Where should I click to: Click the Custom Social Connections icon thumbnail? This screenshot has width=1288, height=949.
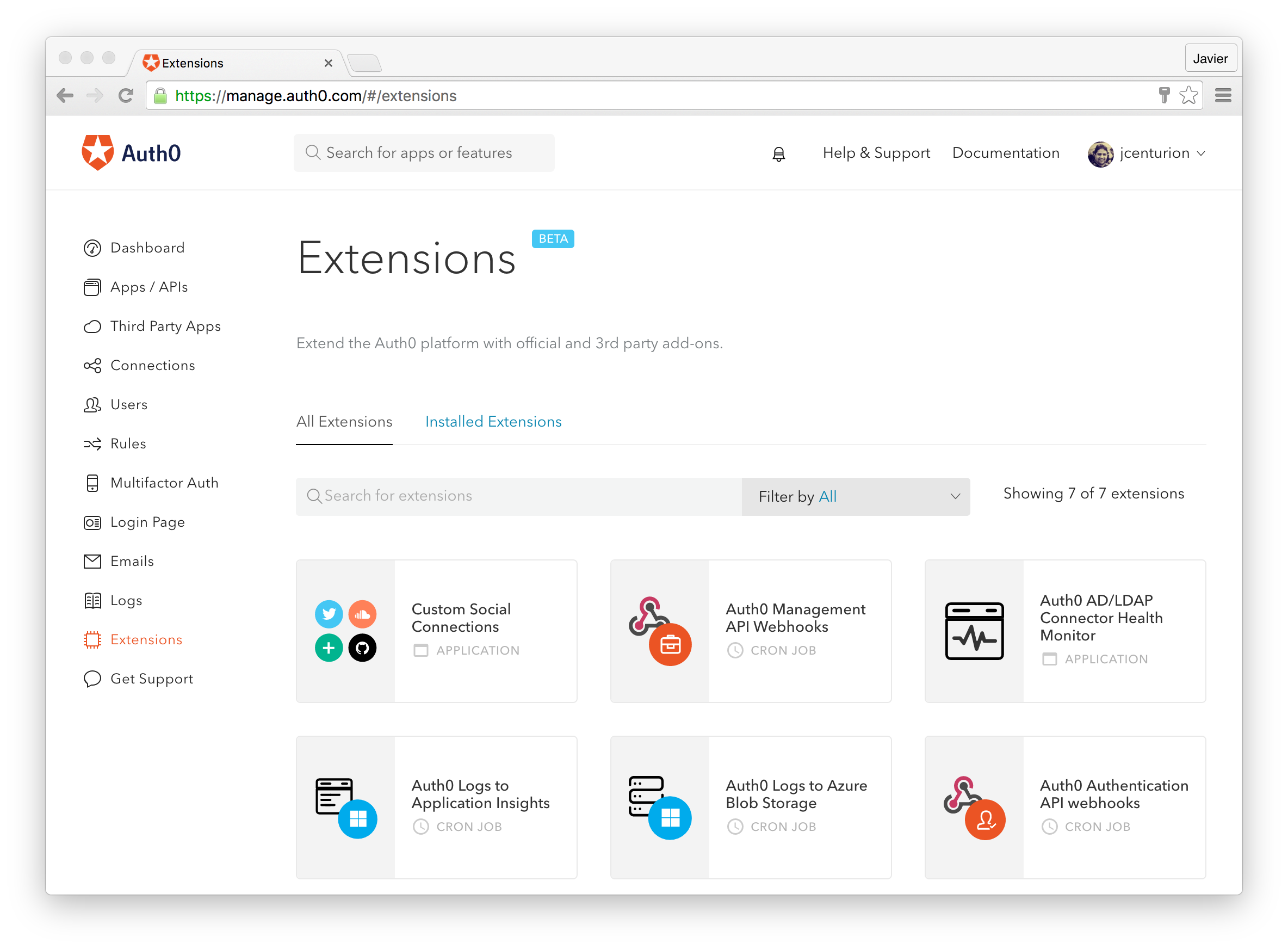345,631
